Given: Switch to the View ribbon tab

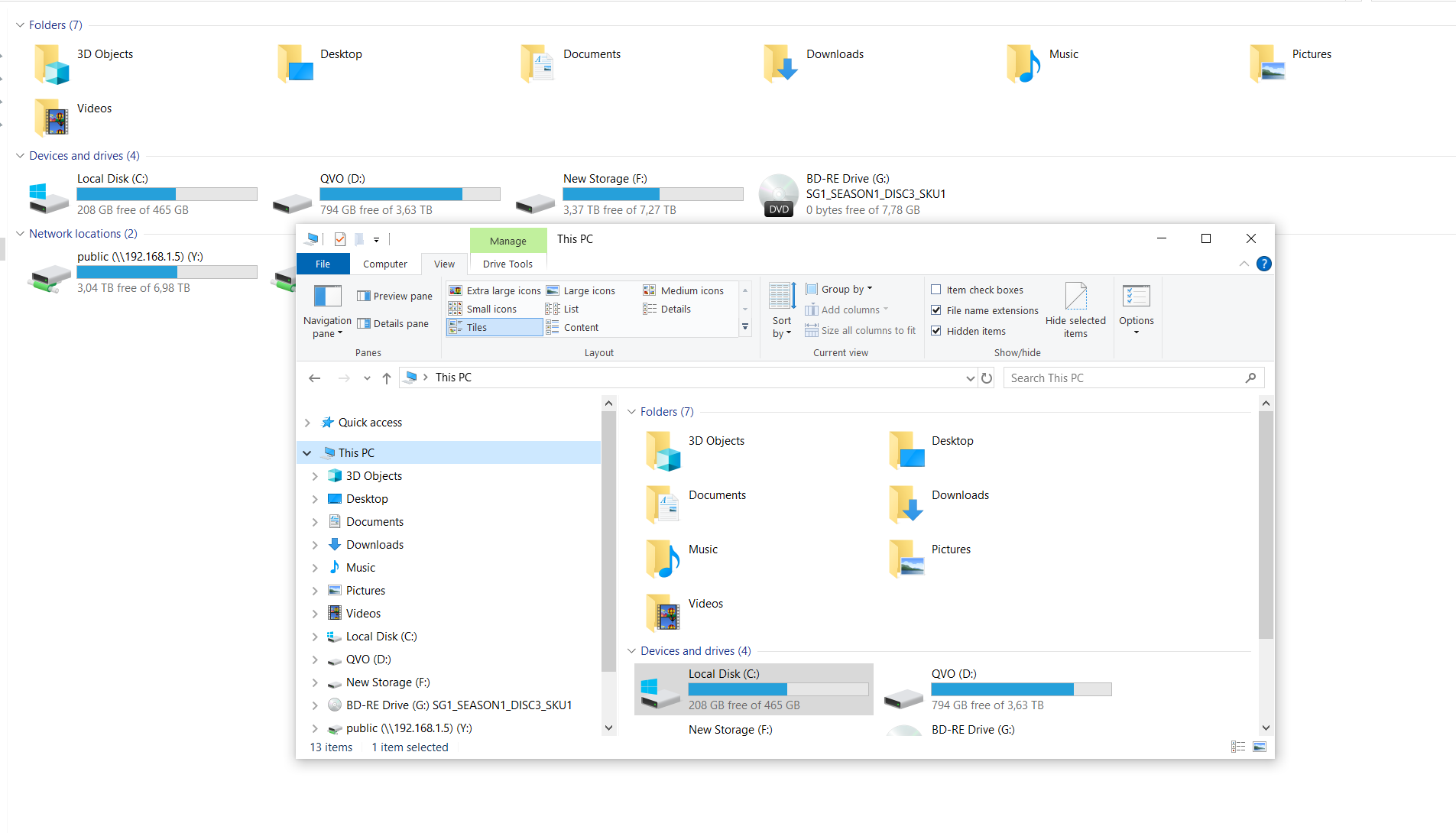Looking at the screenshot, I should coord(444,264).
